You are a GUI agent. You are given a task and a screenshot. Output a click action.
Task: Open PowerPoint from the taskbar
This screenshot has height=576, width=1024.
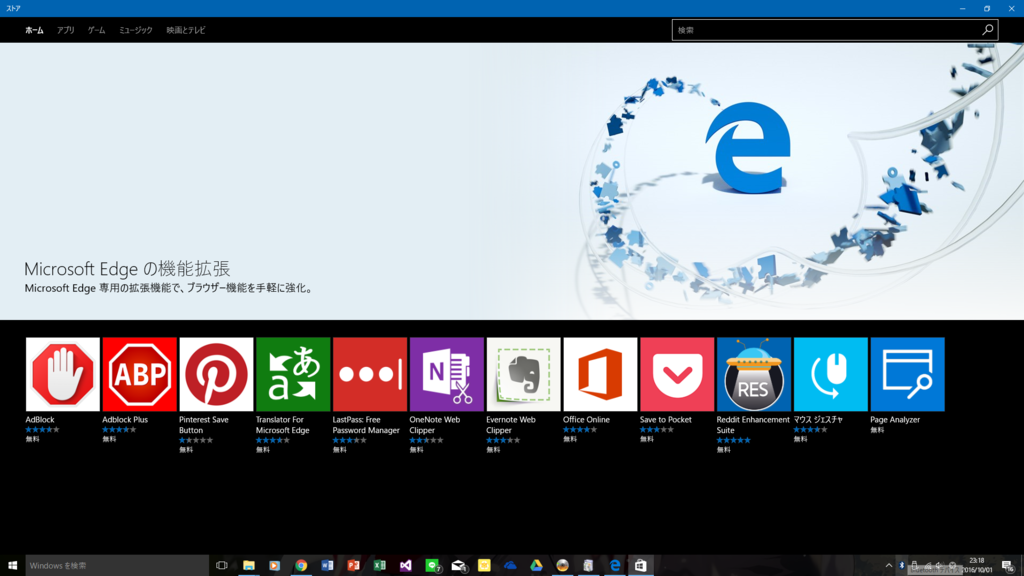353,566
